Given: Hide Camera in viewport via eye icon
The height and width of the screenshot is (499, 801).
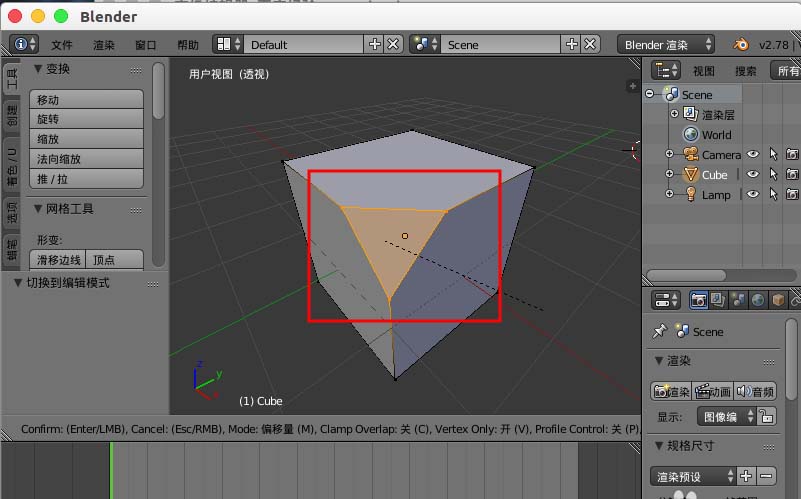Looking at the screenshot, I should (752, 154).
